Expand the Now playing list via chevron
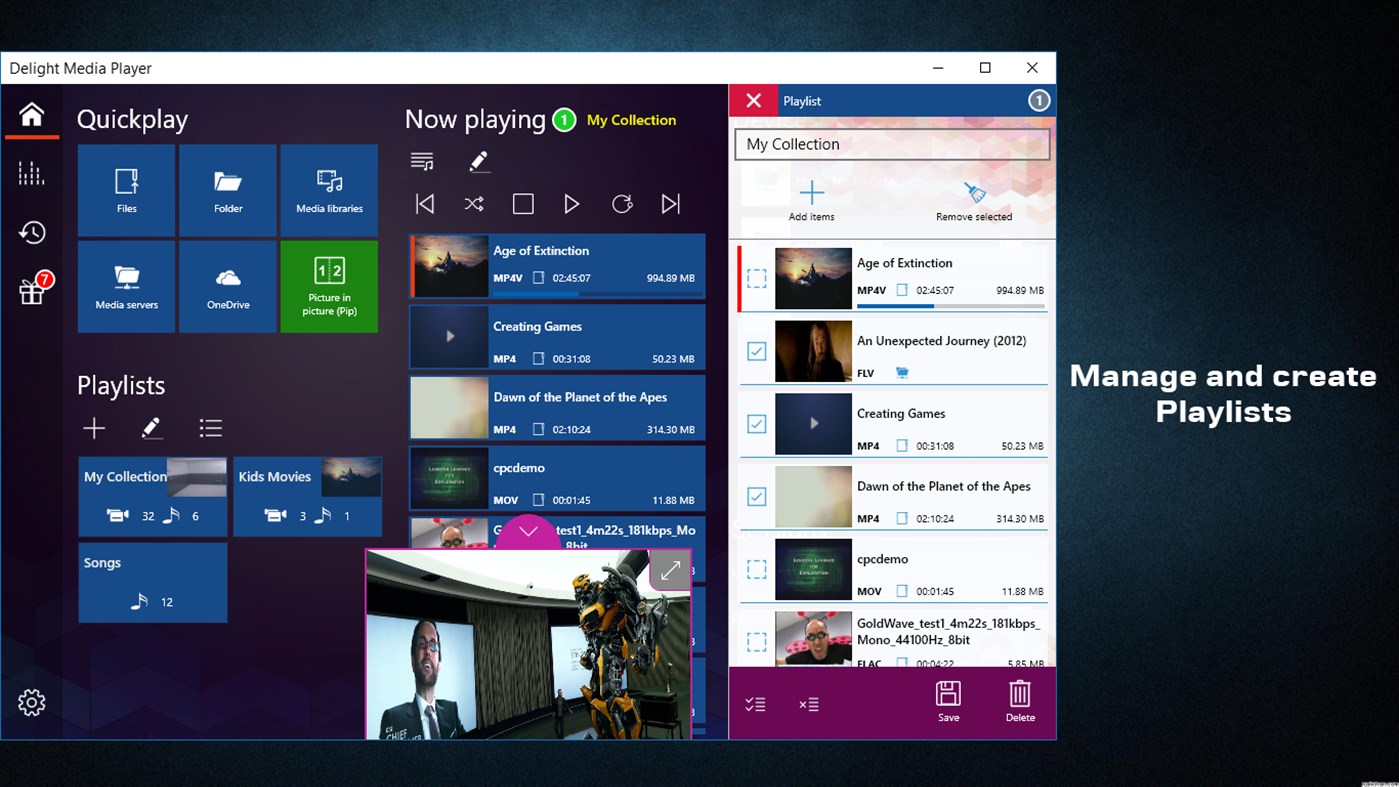This screenshot has height=787, width=1399. click(527, 533)
